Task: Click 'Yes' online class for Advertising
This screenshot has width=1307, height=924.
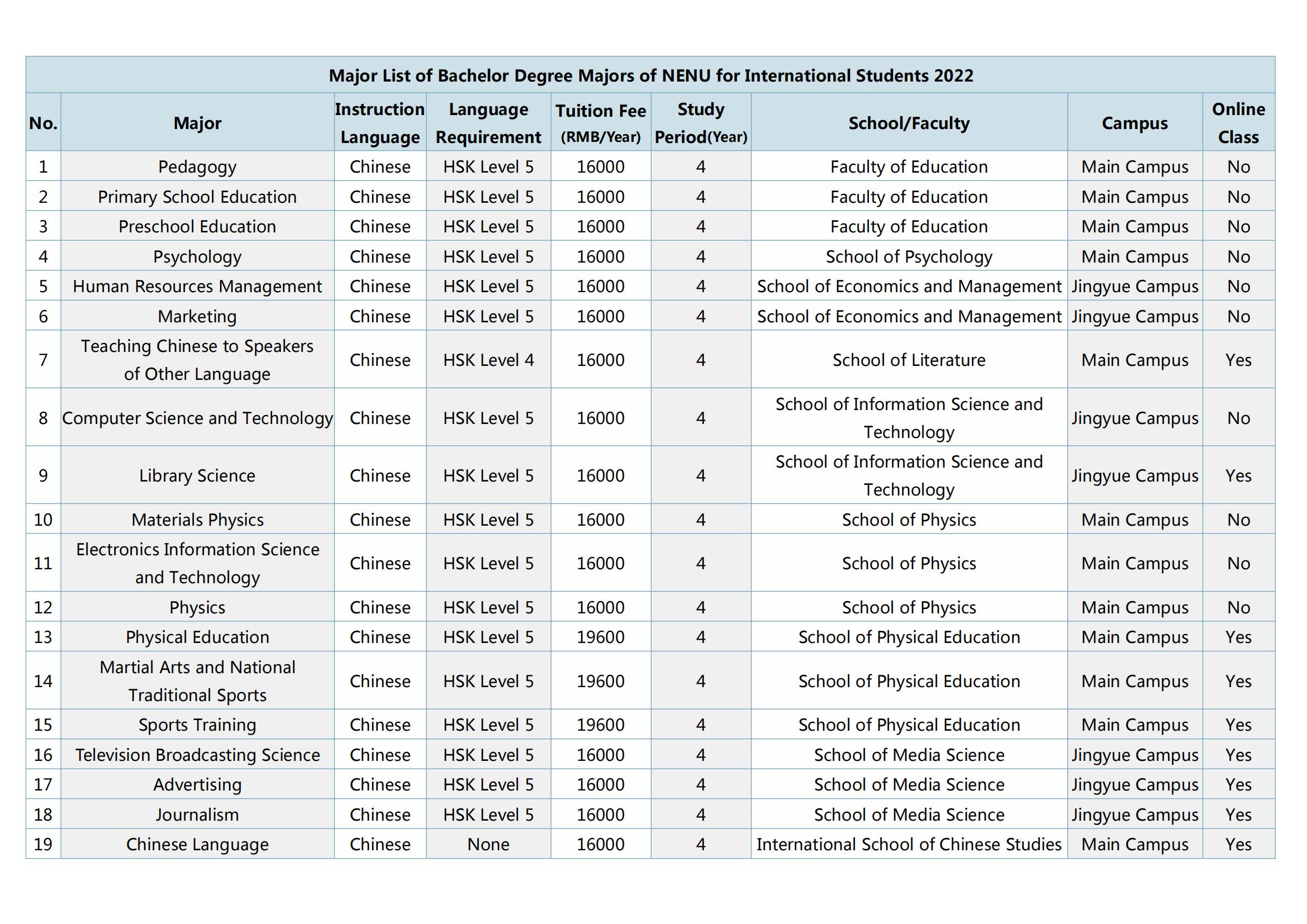Action: coord(1238,784)
